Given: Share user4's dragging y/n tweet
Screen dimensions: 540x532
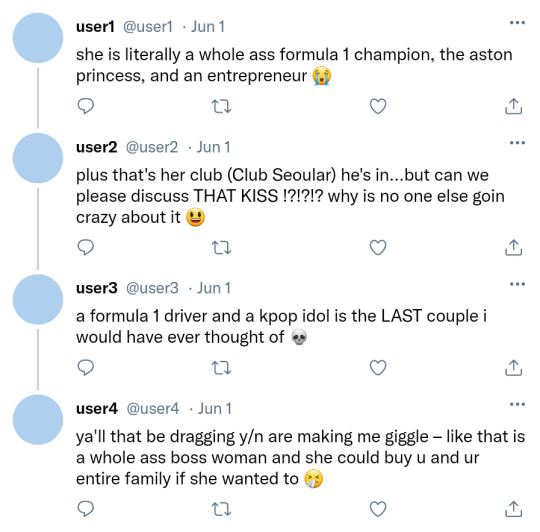Looking at the screenshot, I should [x=513, y=509].
